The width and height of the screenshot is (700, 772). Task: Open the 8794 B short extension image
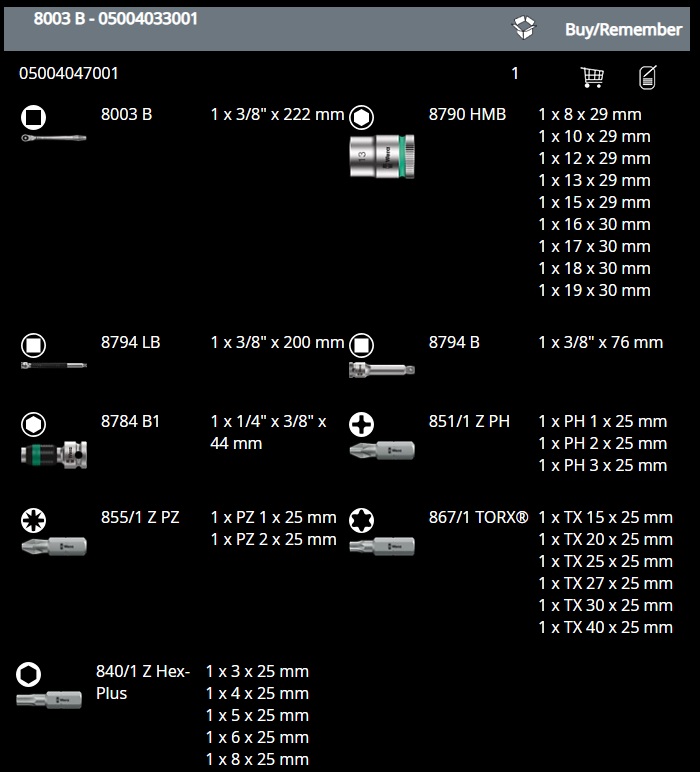(x=382, y=370)
